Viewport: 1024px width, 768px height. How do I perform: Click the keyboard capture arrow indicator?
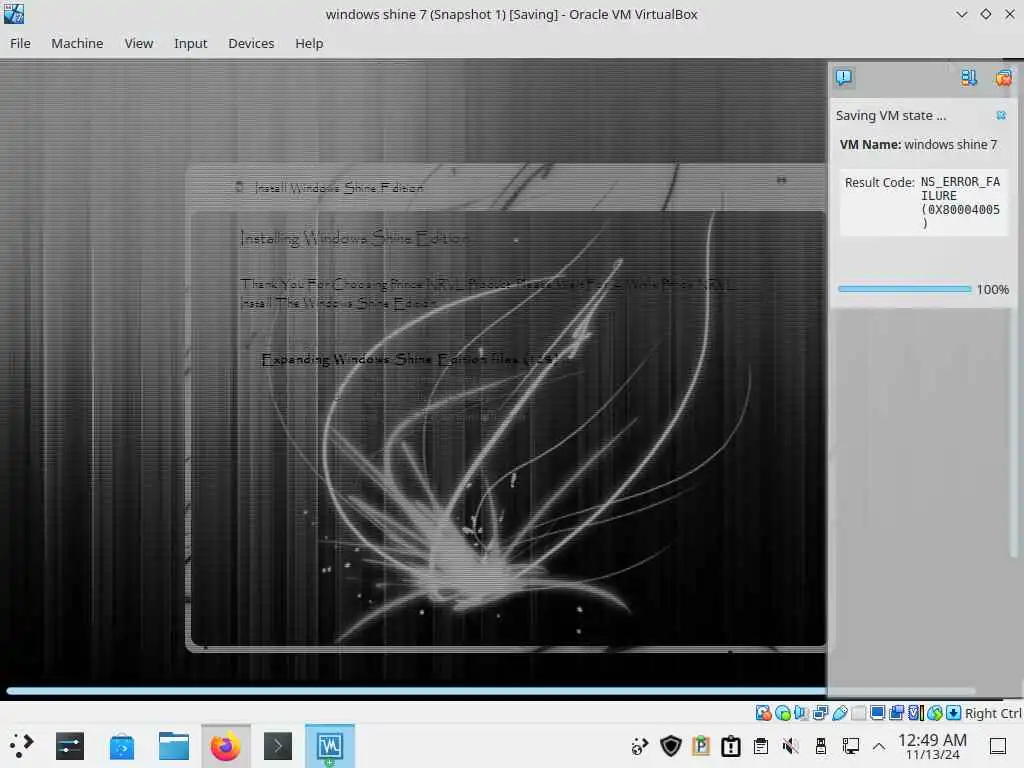[x=953, y=712]
